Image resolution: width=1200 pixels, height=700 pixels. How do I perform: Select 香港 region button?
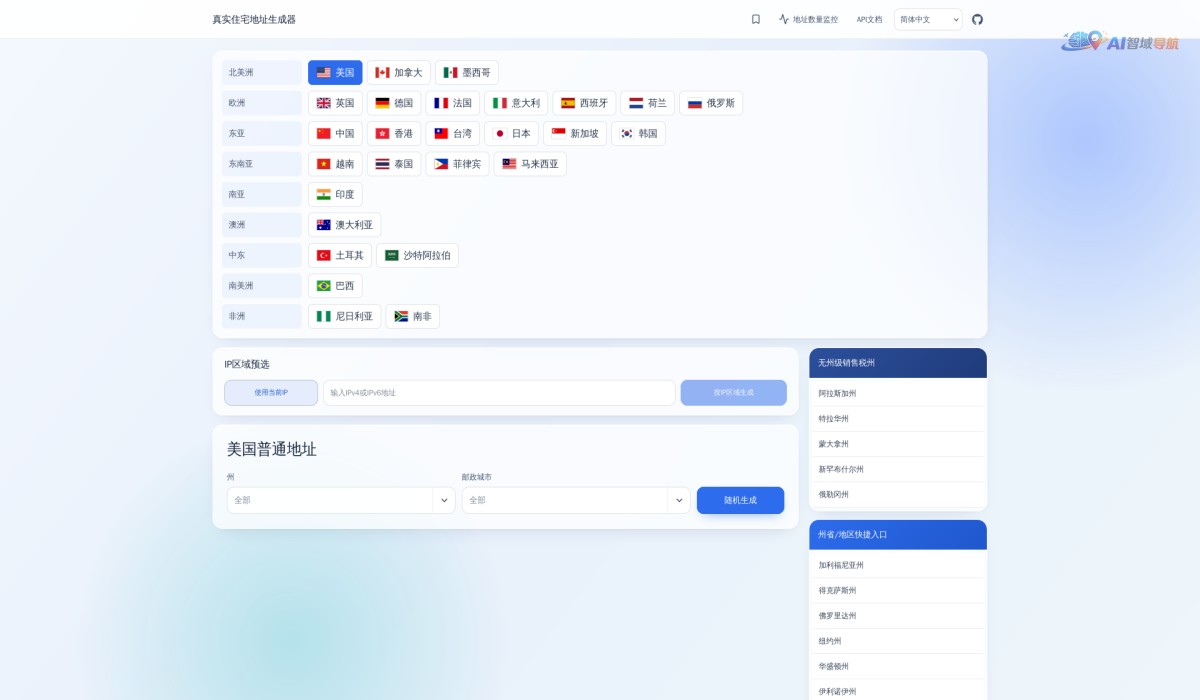(x=394, y=133)
